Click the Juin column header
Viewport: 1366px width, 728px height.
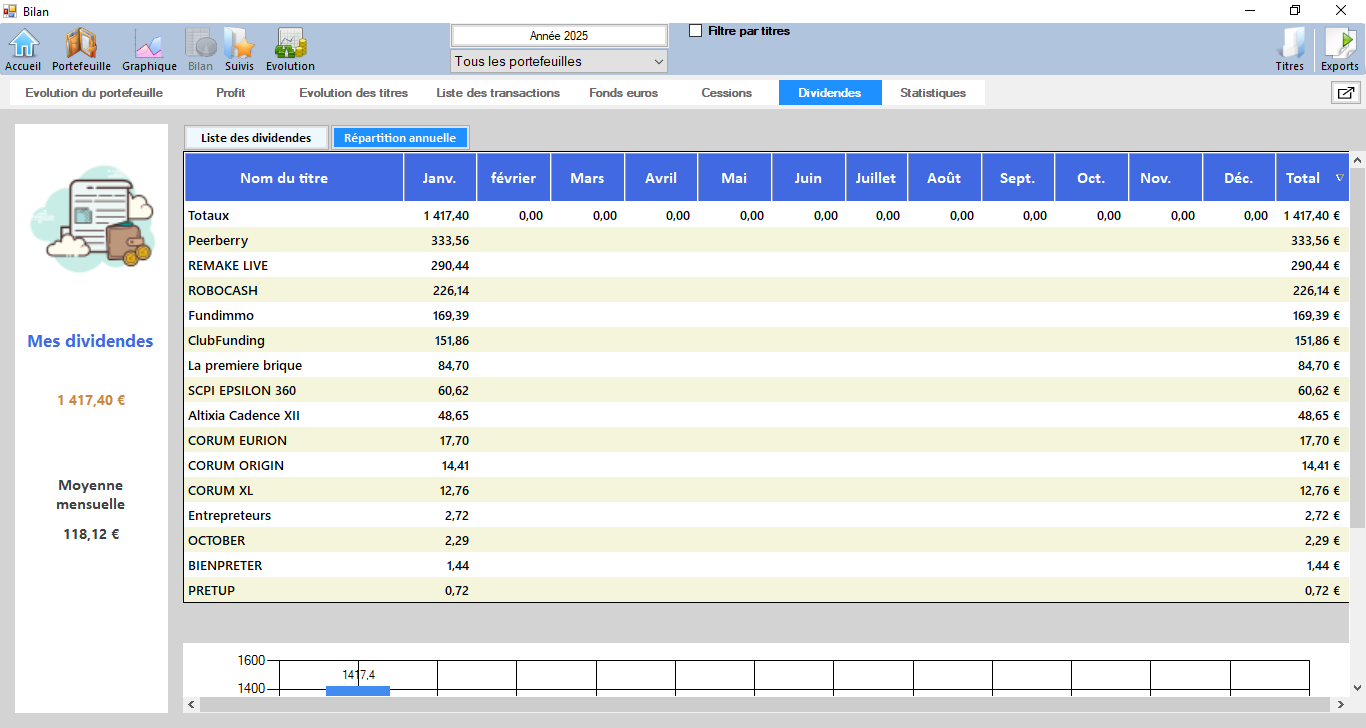(808, 178)
